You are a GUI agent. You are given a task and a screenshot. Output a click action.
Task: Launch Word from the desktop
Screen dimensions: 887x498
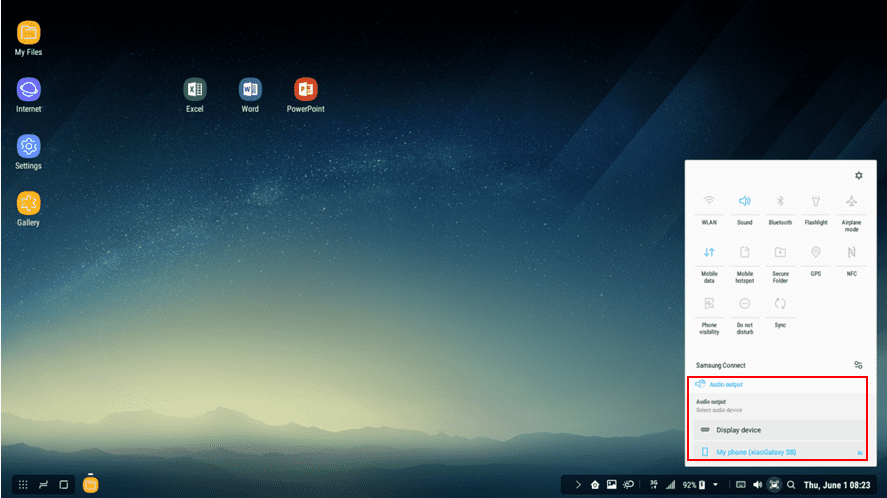pos(250,90)
